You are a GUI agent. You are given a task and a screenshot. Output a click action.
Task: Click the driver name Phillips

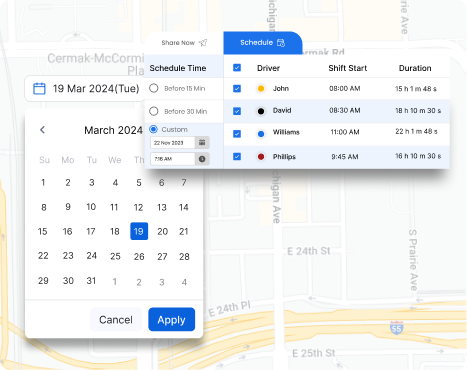284,157
